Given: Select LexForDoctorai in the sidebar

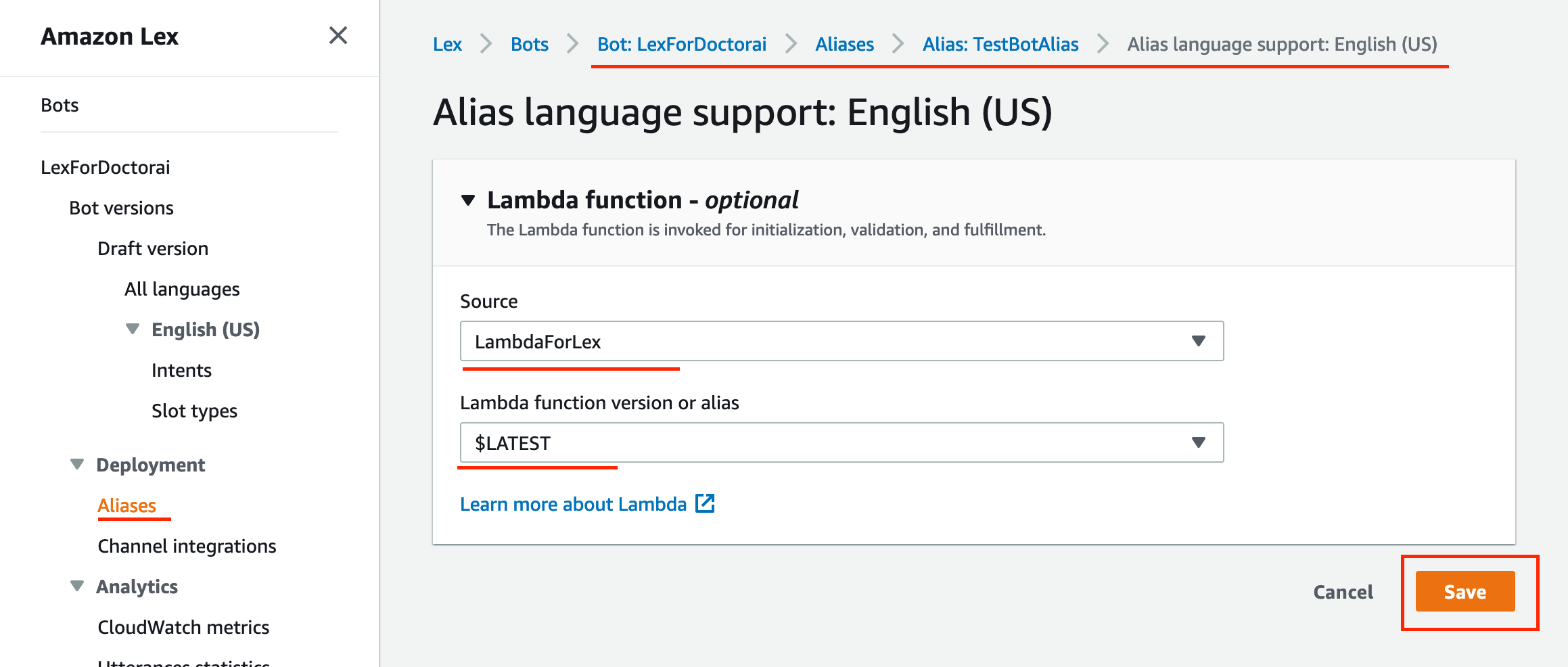Looking at the screenshot, I should (106, 167).
